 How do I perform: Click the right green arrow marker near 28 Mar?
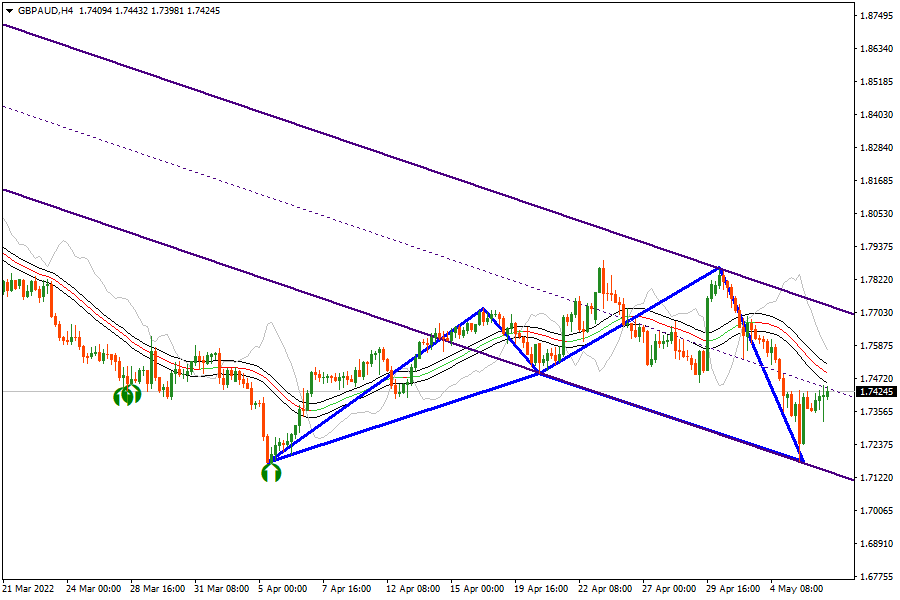click(133, 396)
